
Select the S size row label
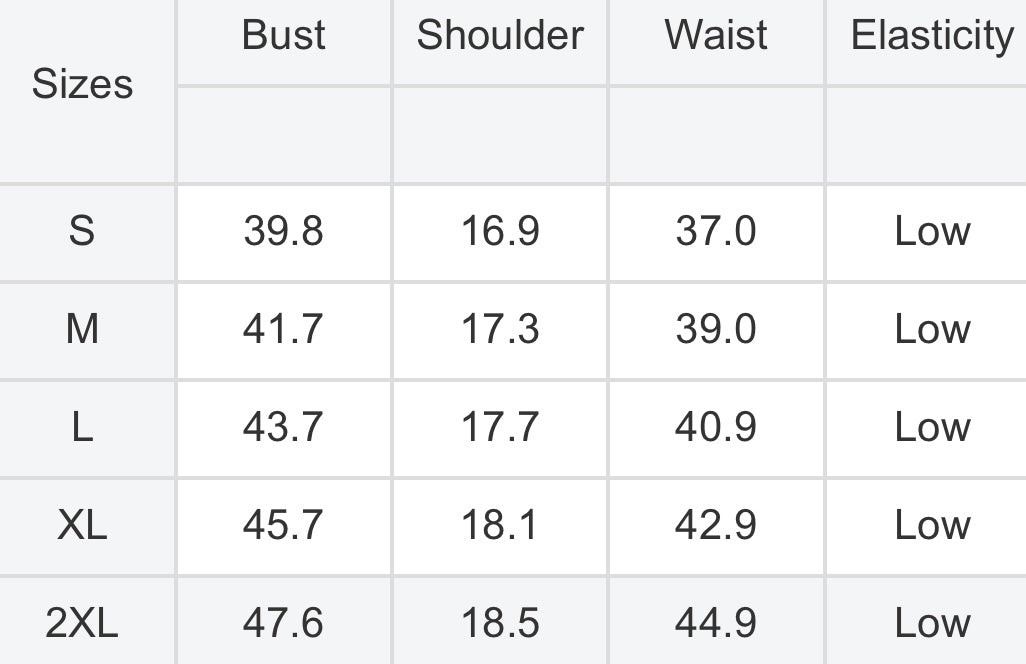click(82, 231)
